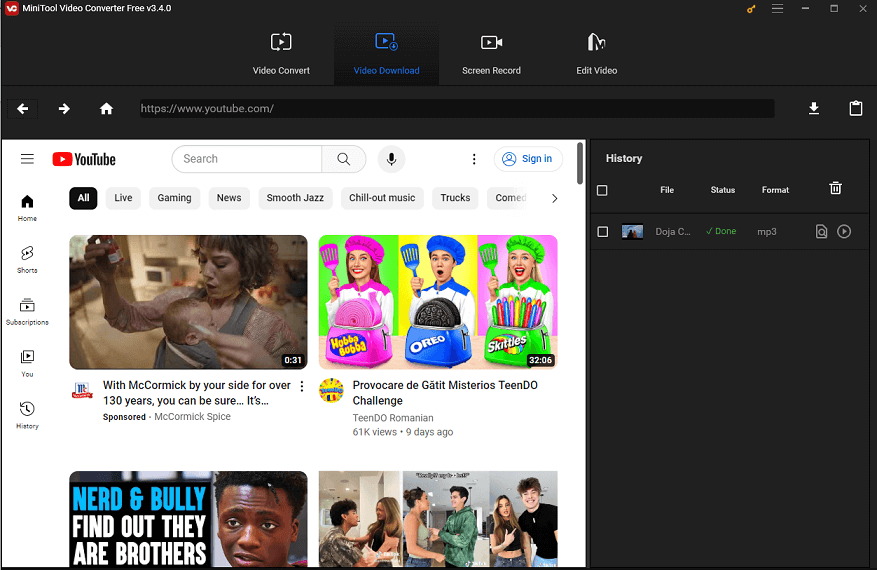This screenshot has height=570, width=877.
Task: Locate the Doja C... file with the folder-search icon
Action: point(821,232)
